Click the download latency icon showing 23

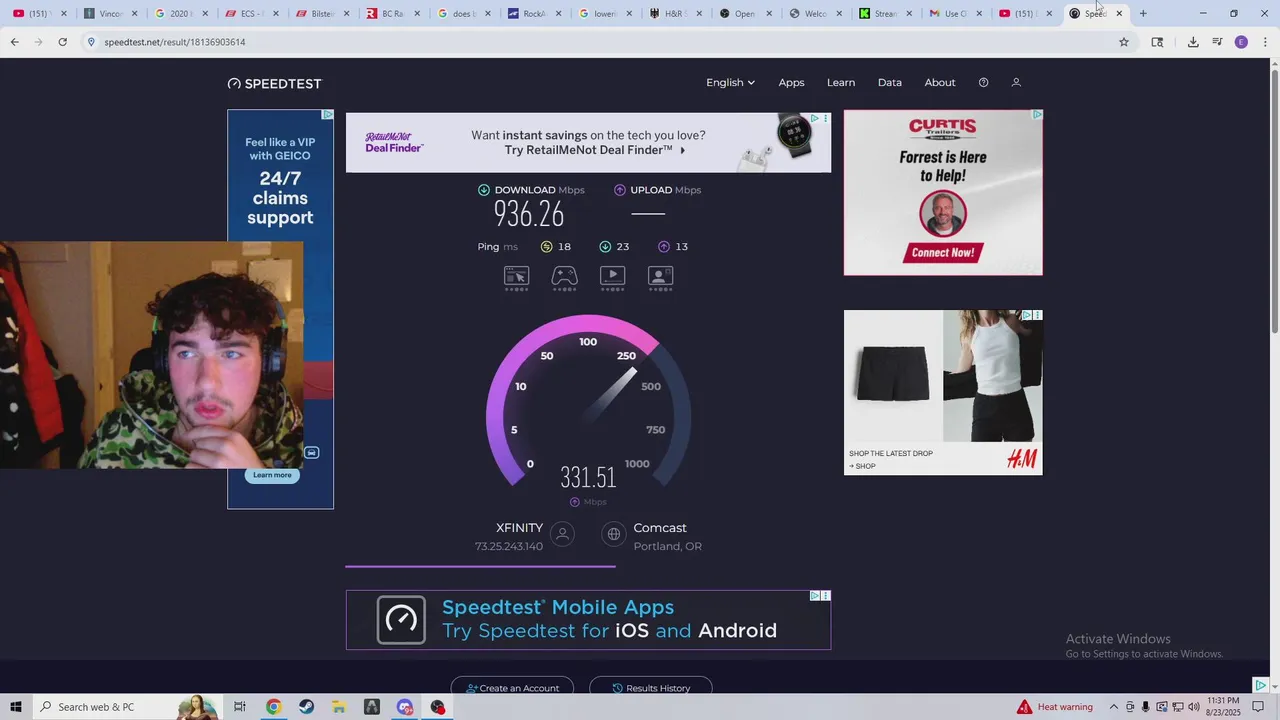(605, 247)
